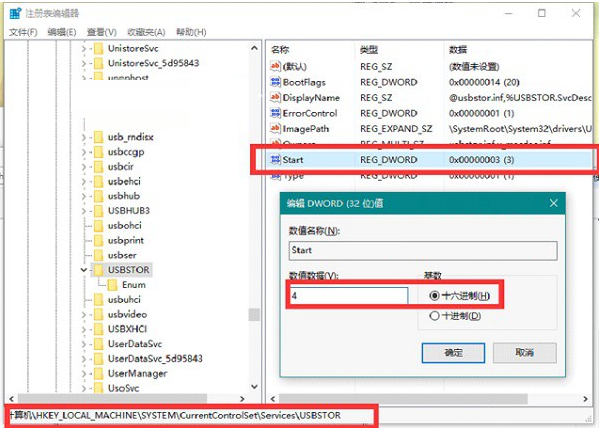
Task: Click the ImagePath value icon
Action: (275, 129)
